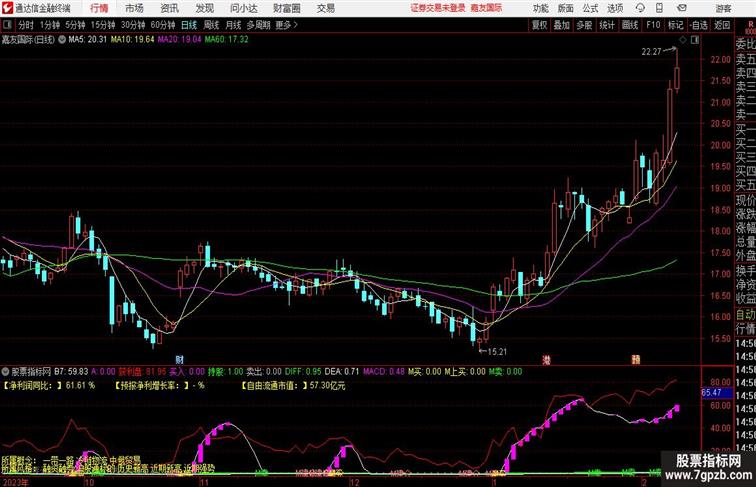
Task: Open the 财富圈 tab
Action: [286, 8]
